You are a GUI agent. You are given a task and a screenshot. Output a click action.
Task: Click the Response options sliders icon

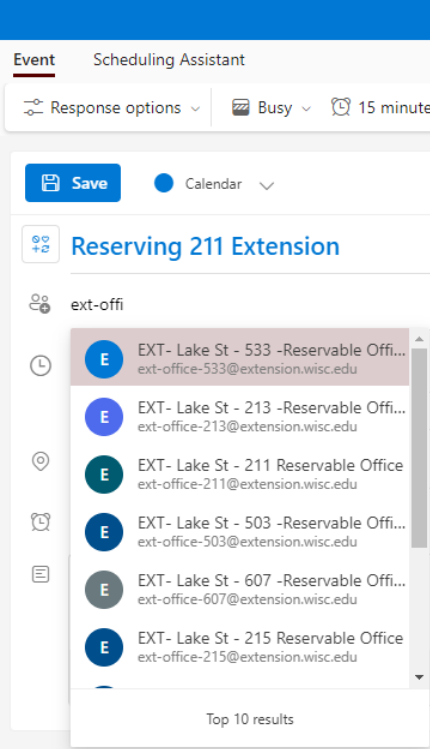pos(33,107)
